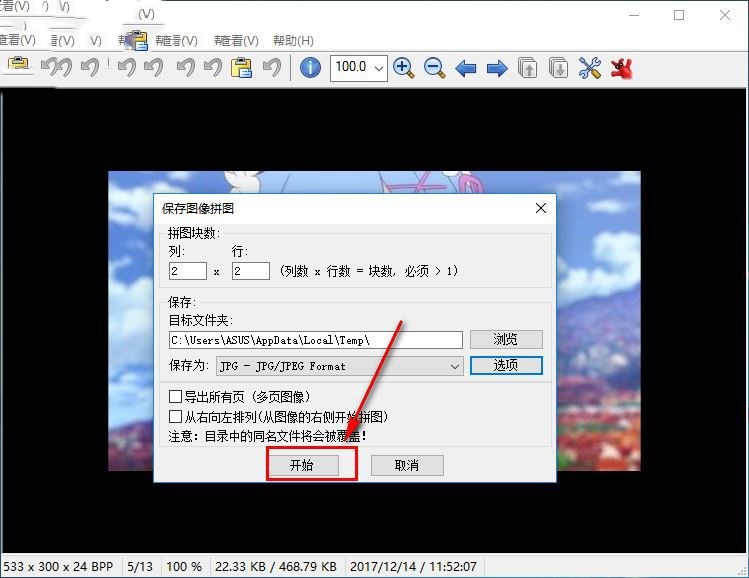
Task: Open settings via wrench and screwdriver icon
Action: 589,68
